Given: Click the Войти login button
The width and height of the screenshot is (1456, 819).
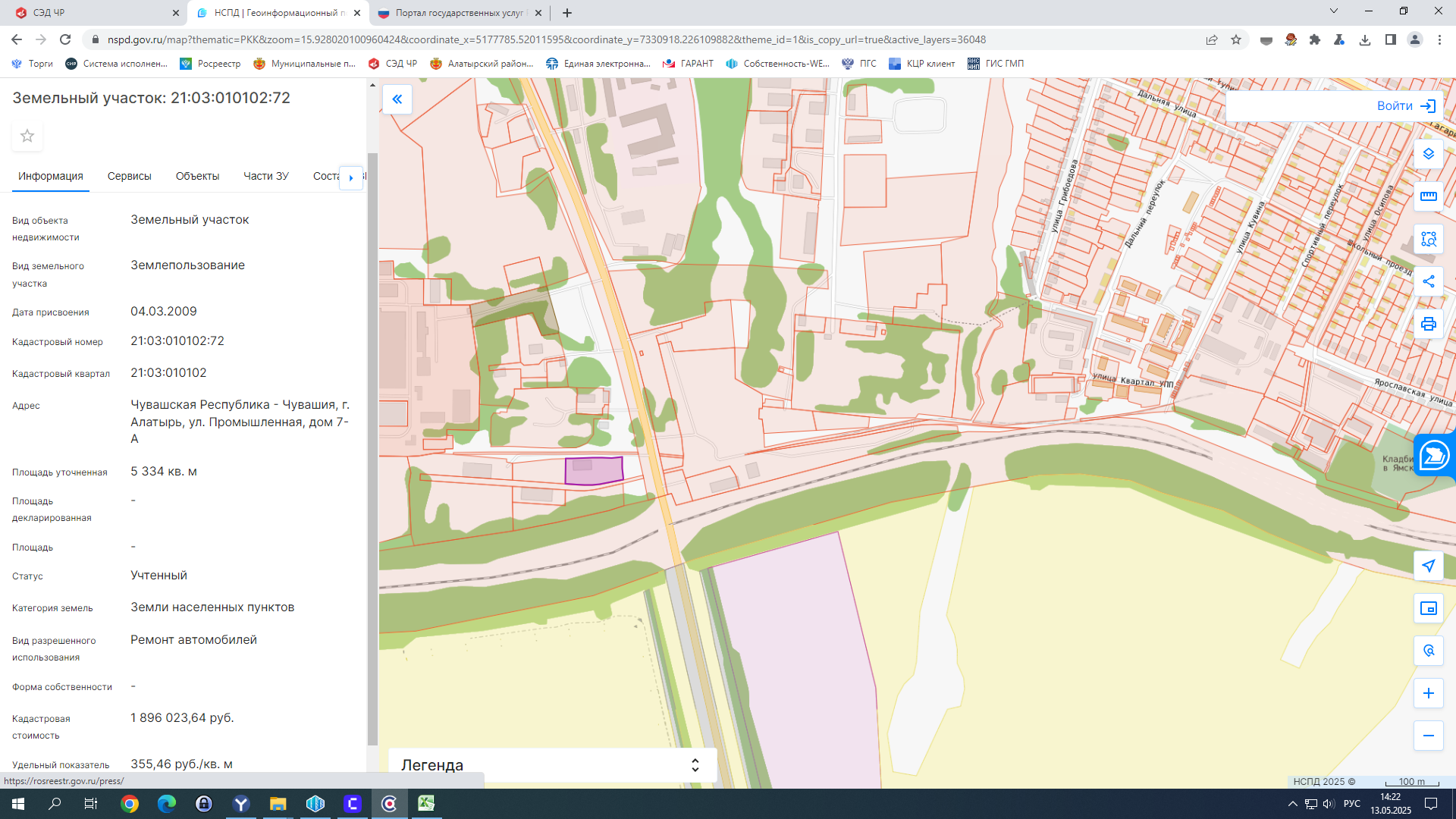Looking at the screenshot, I should (1406, 106).
